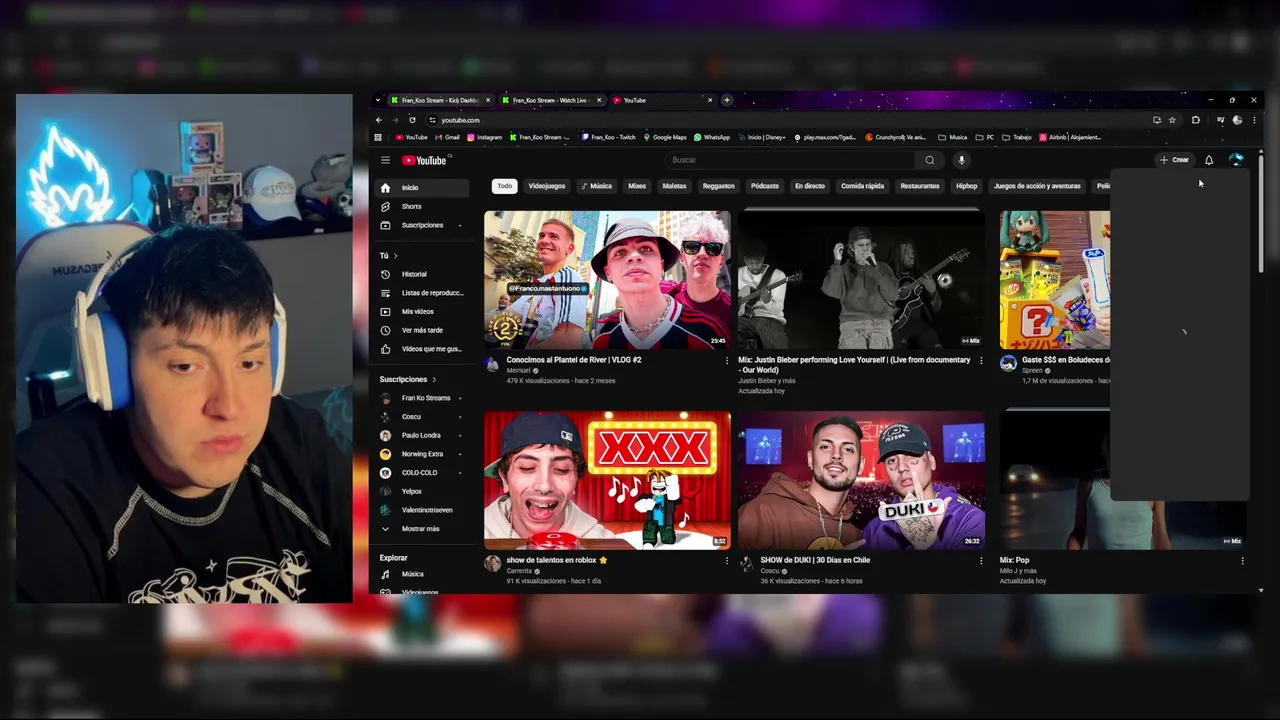Image resolution: width=1280 pixels, height=720 pixels.
Task: Switch to Fran_Koo Stream Kick Dashboard tab
Action: point(441,100)
